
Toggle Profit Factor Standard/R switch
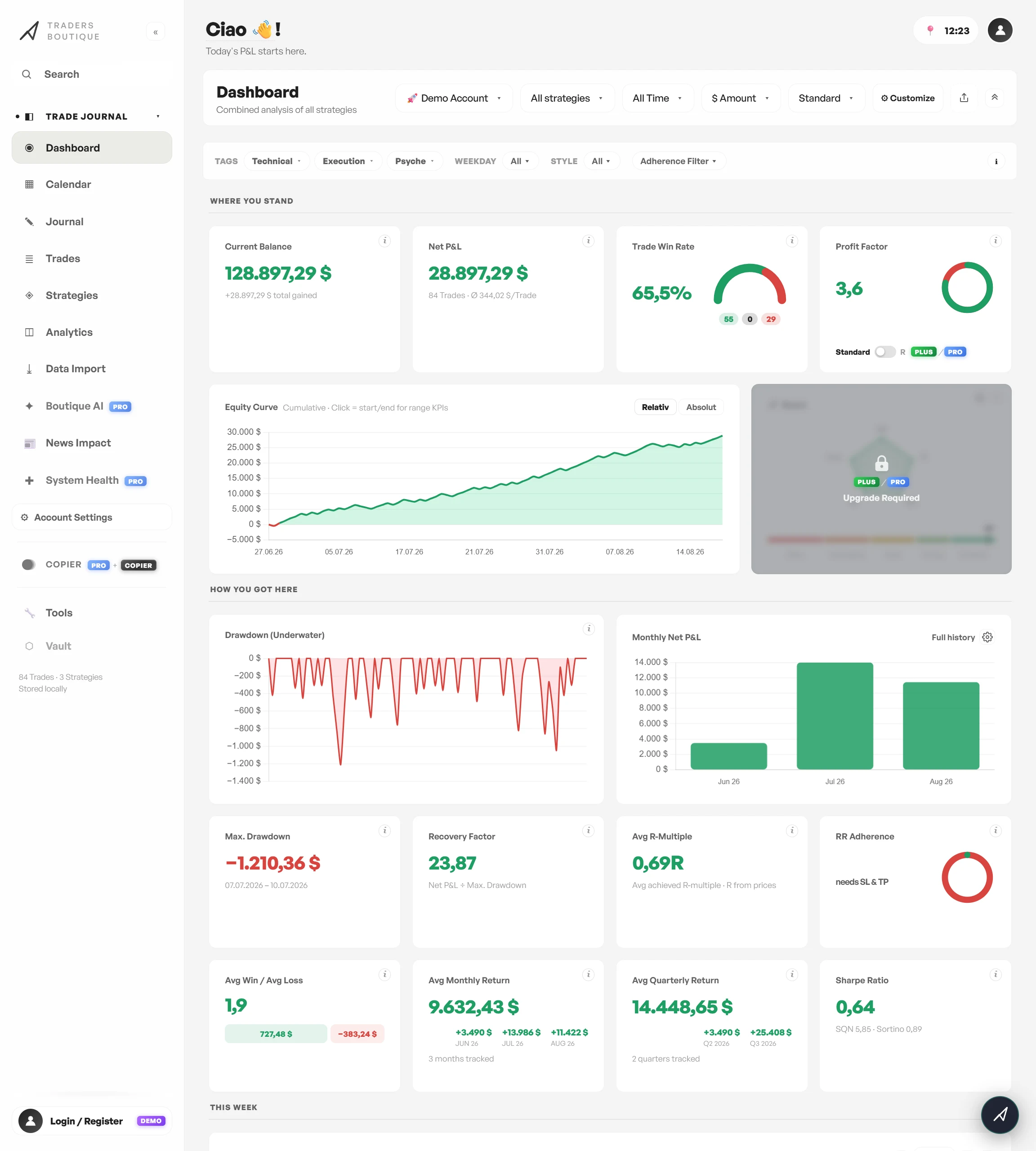(x=884, y=352)
